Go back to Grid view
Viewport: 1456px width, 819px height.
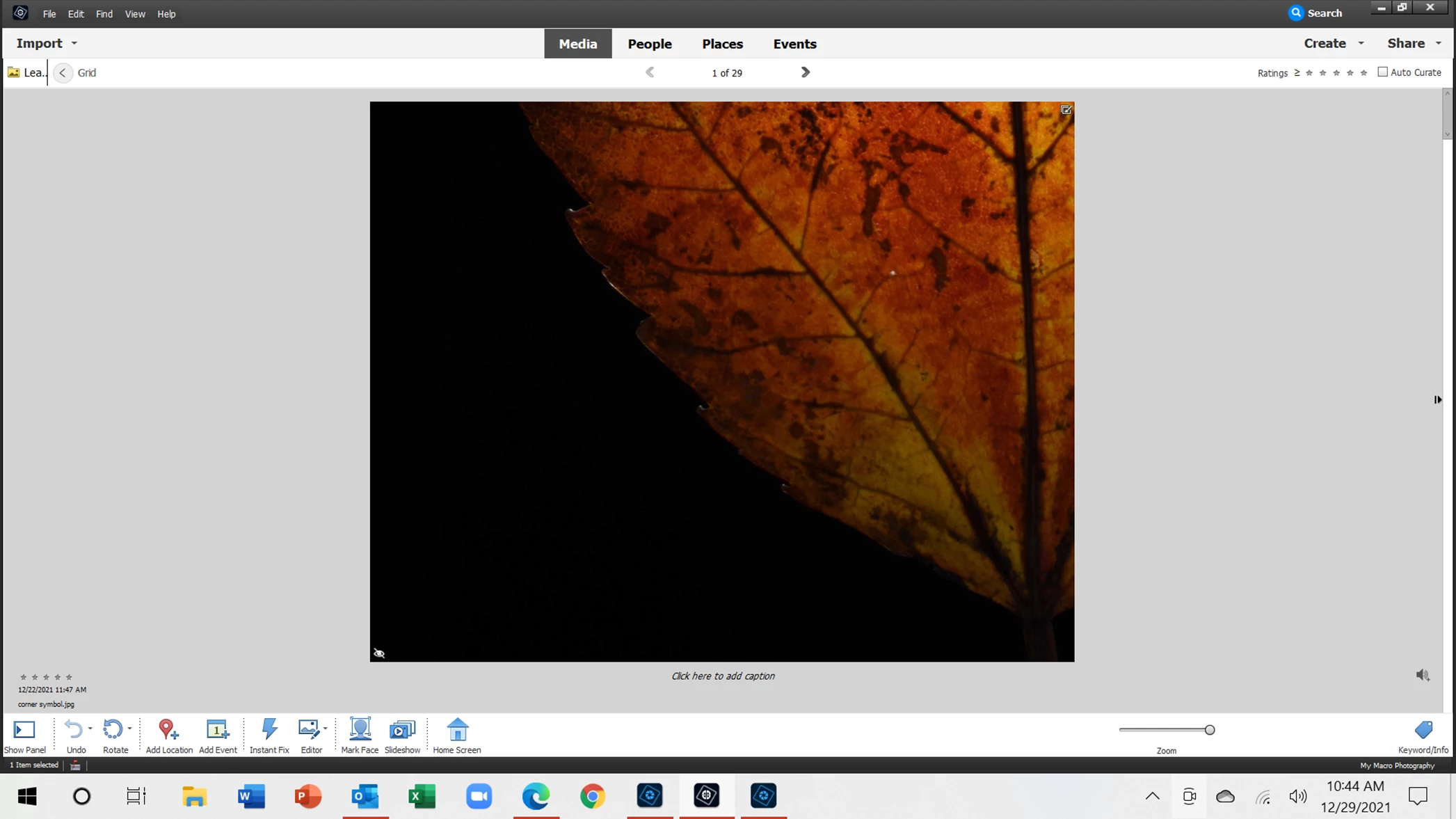[x=63, y=72]
